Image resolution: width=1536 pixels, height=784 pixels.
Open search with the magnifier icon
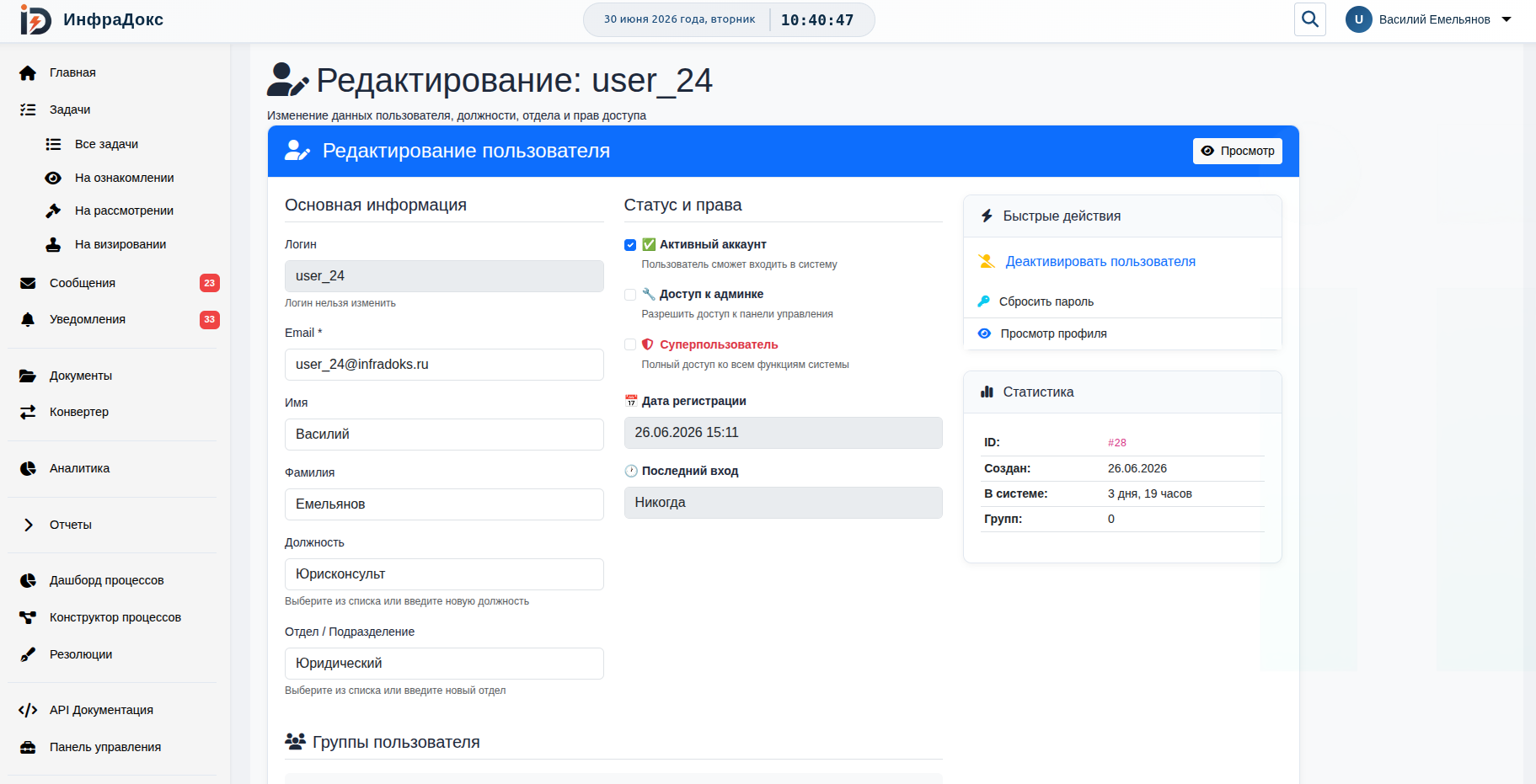tap(1310, 19)
